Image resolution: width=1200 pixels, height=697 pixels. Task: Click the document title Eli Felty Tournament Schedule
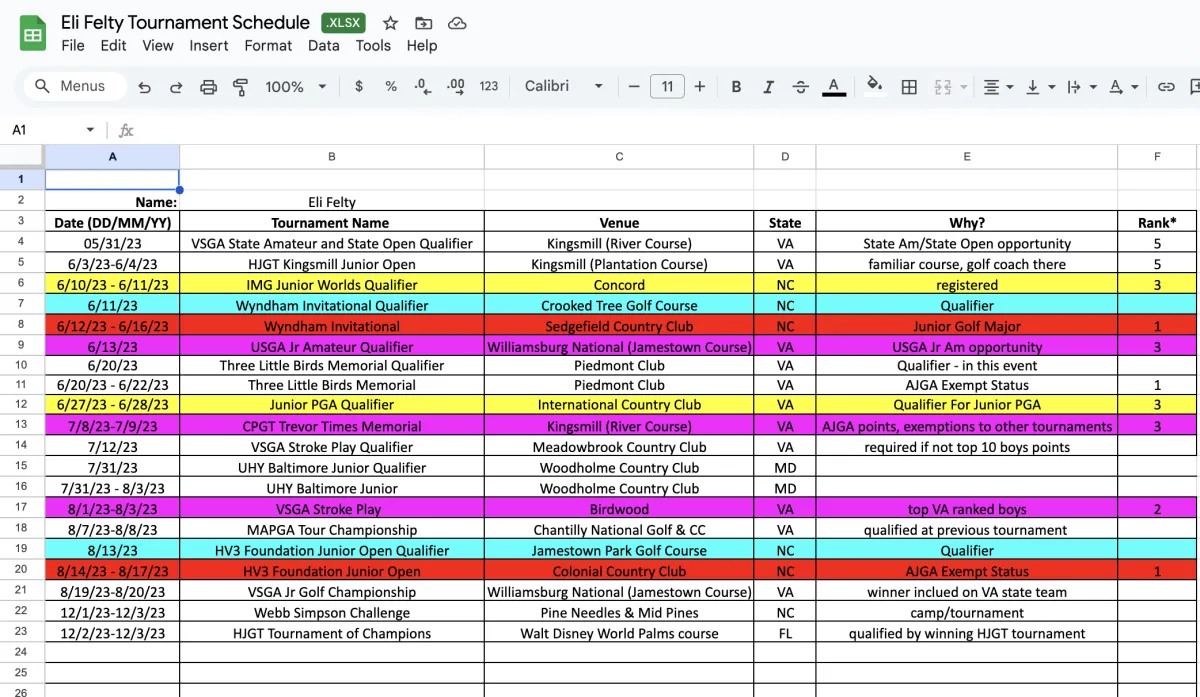click(185, 22)
